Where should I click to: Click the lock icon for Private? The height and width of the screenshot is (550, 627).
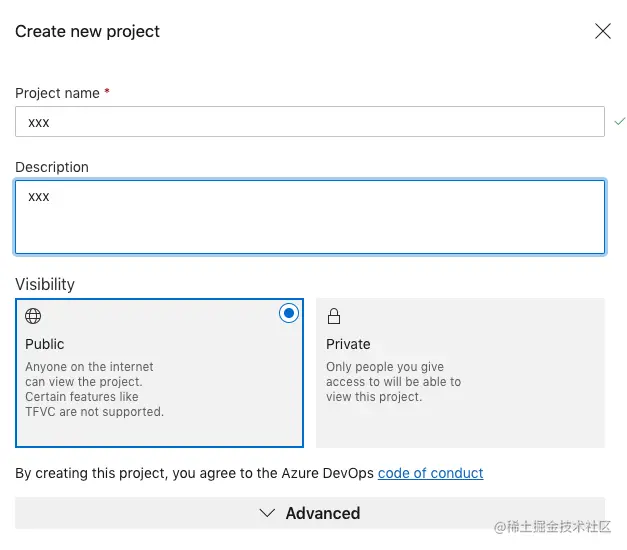click(334, 316)
